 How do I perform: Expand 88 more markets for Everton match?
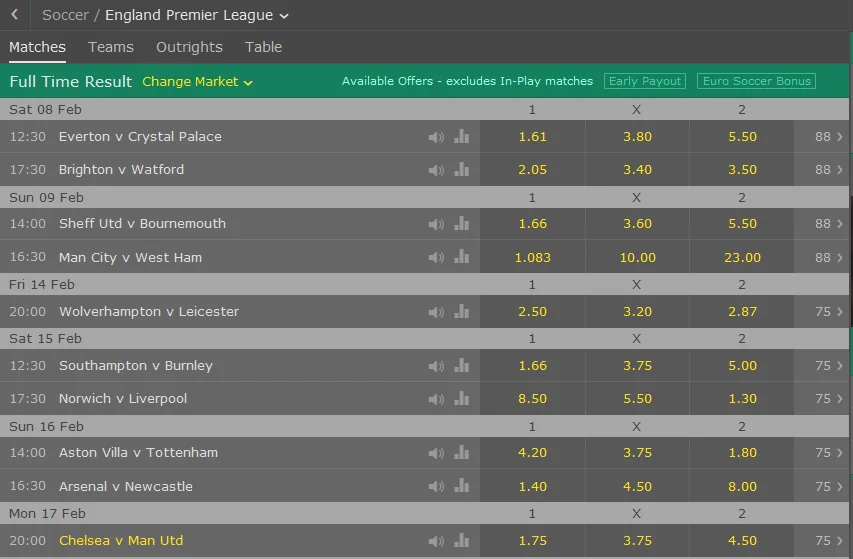click(x=828, y=137)
